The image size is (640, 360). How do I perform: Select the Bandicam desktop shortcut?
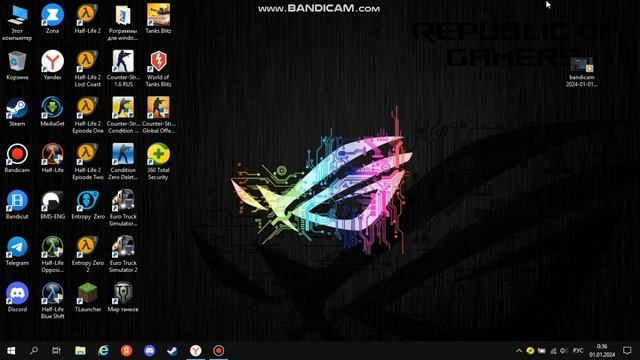click(x=17, y=158)
